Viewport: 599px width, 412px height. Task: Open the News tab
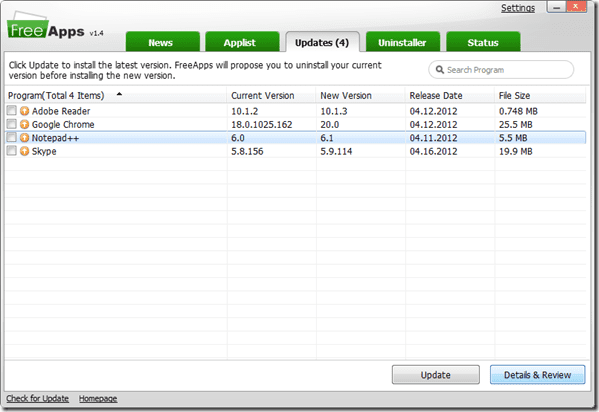(163, 42)
